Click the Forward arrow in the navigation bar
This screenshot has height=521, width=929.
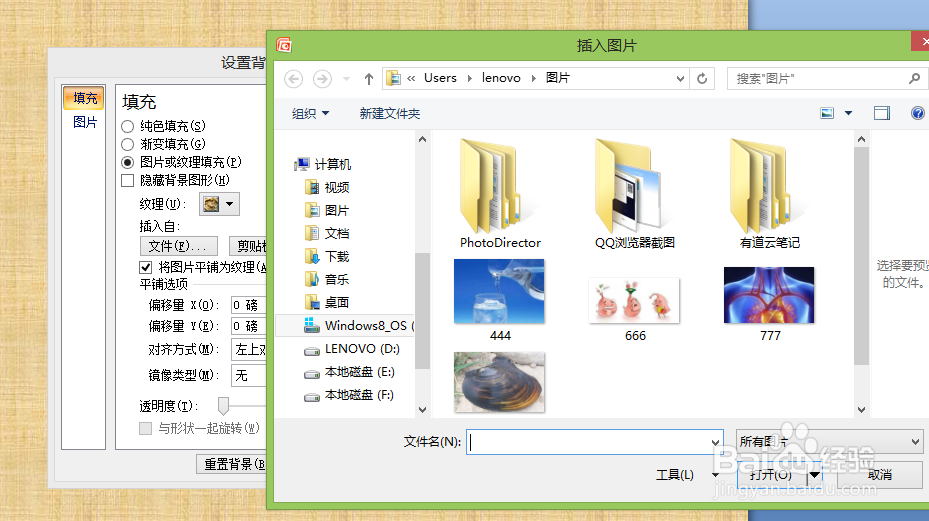322,79
